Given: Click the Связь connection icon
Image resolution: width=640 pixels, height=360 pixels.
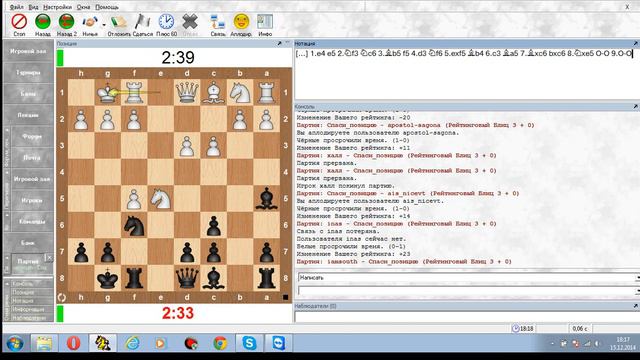Looking at the screenshot, I should 218,22.
